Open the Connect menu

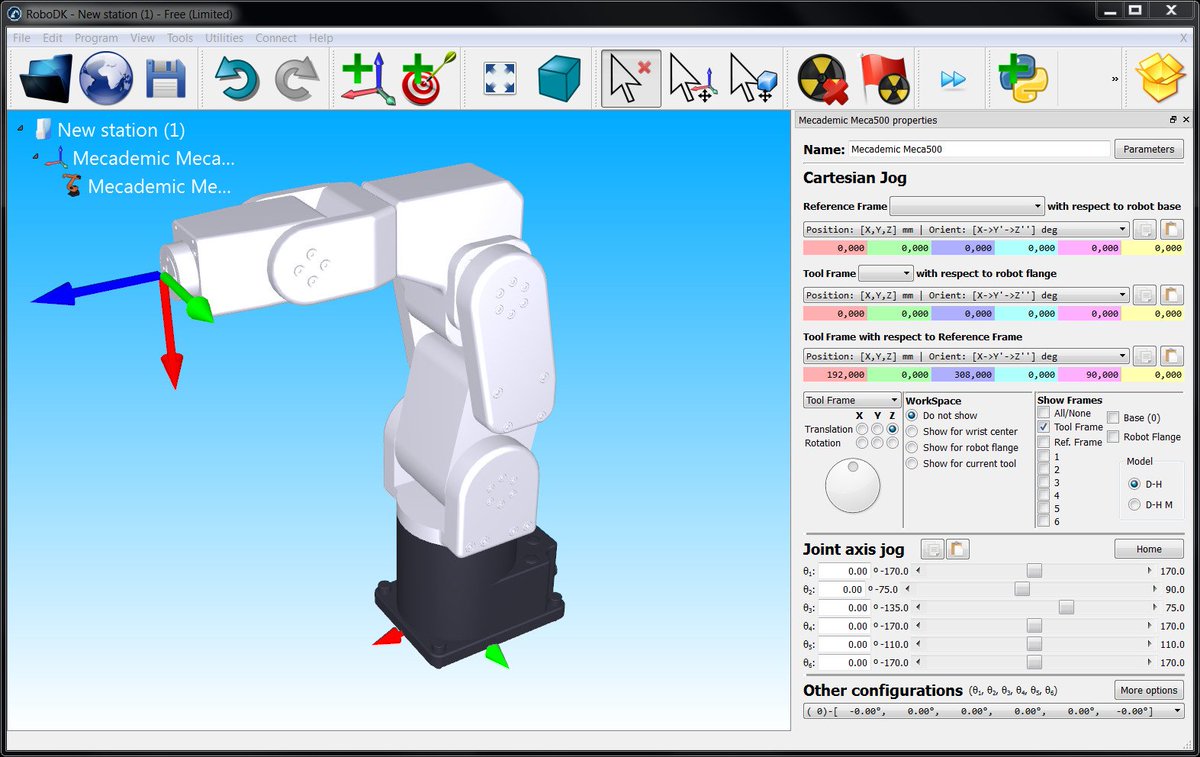(x=276, y=38)
